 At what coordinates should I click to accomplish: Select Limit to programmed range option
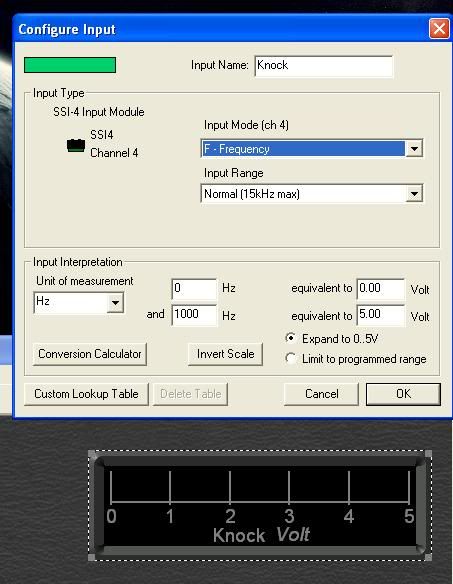(x=291, y=358)
